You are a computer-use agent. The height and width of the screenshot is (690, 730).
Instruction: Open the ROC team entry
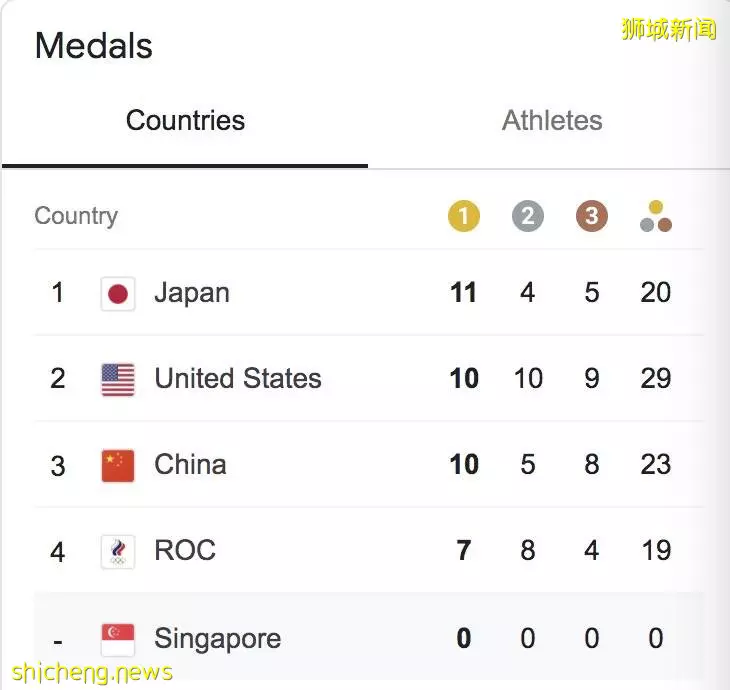click(369, 550)
